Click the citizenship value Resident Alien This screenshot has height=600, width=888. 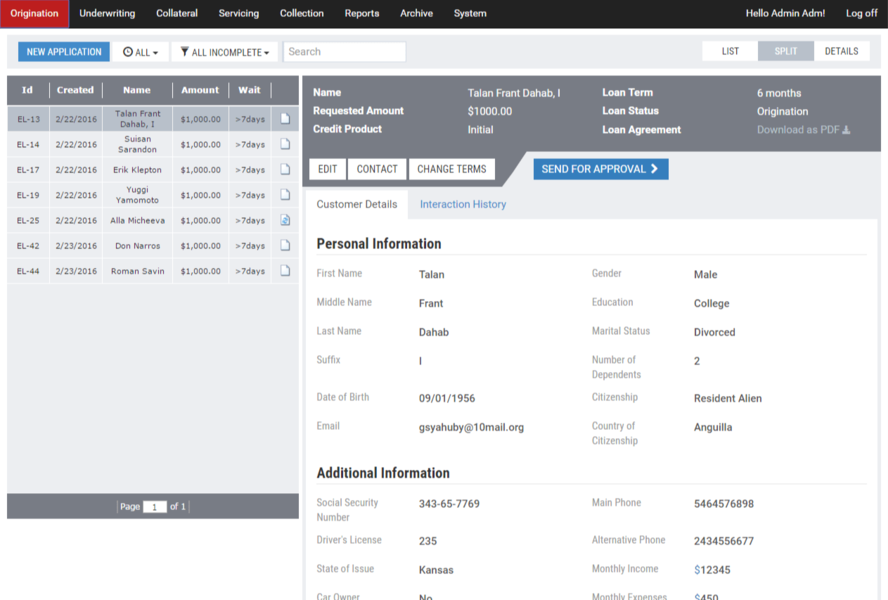(728, 398)
